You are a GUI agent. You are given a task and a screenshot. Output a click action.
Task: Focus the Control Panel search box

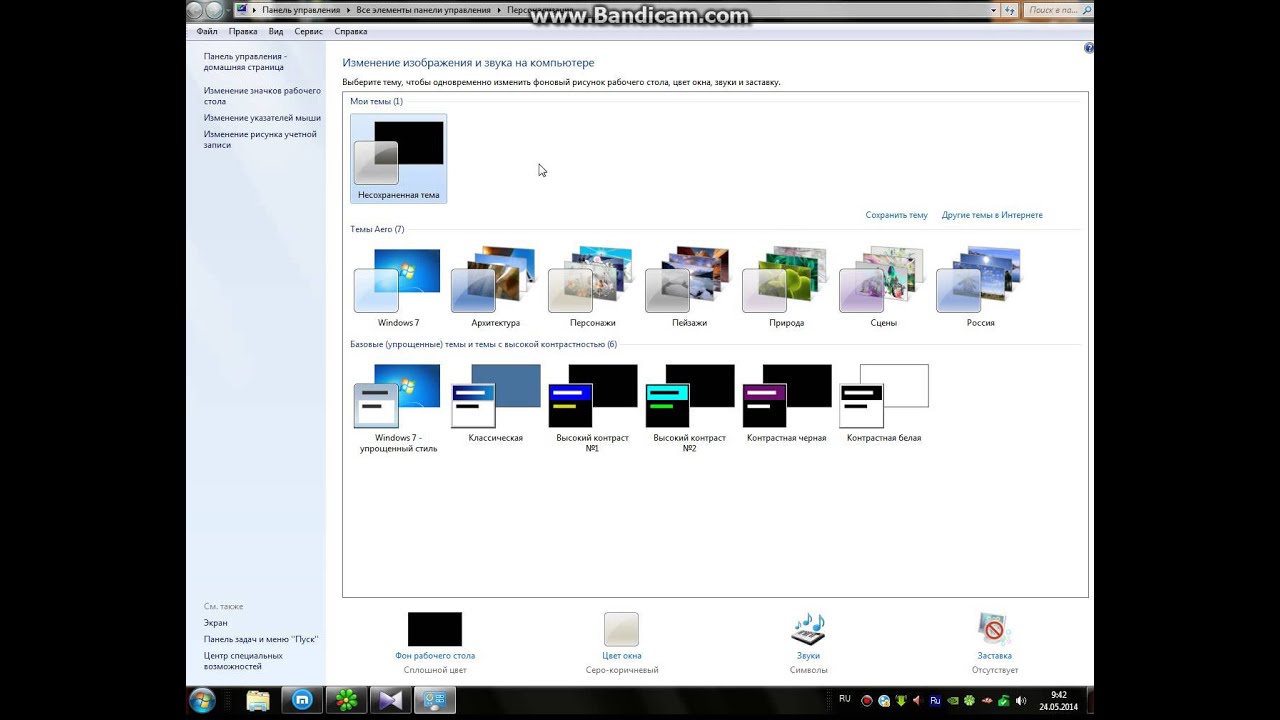(1057, 10)
